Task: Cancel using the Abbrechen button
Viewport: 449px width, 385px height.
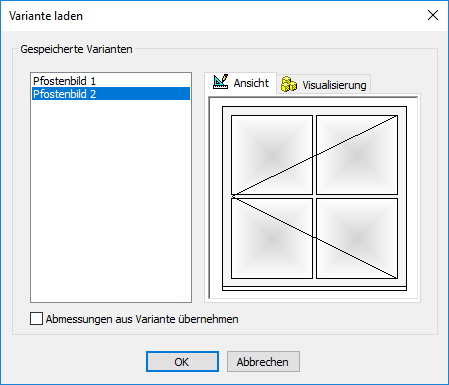Action: 263,362
